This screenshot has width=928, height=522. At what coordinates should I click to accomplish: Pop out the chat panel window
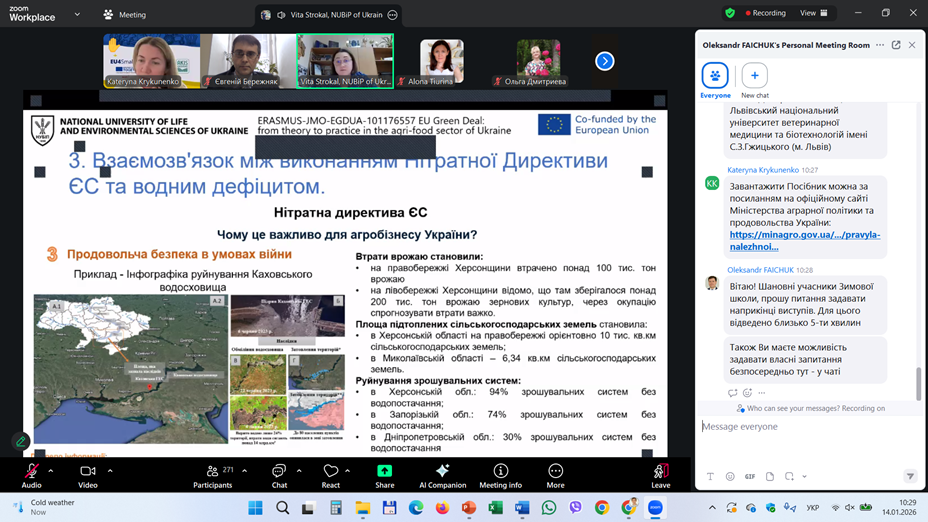pos(896,45)
